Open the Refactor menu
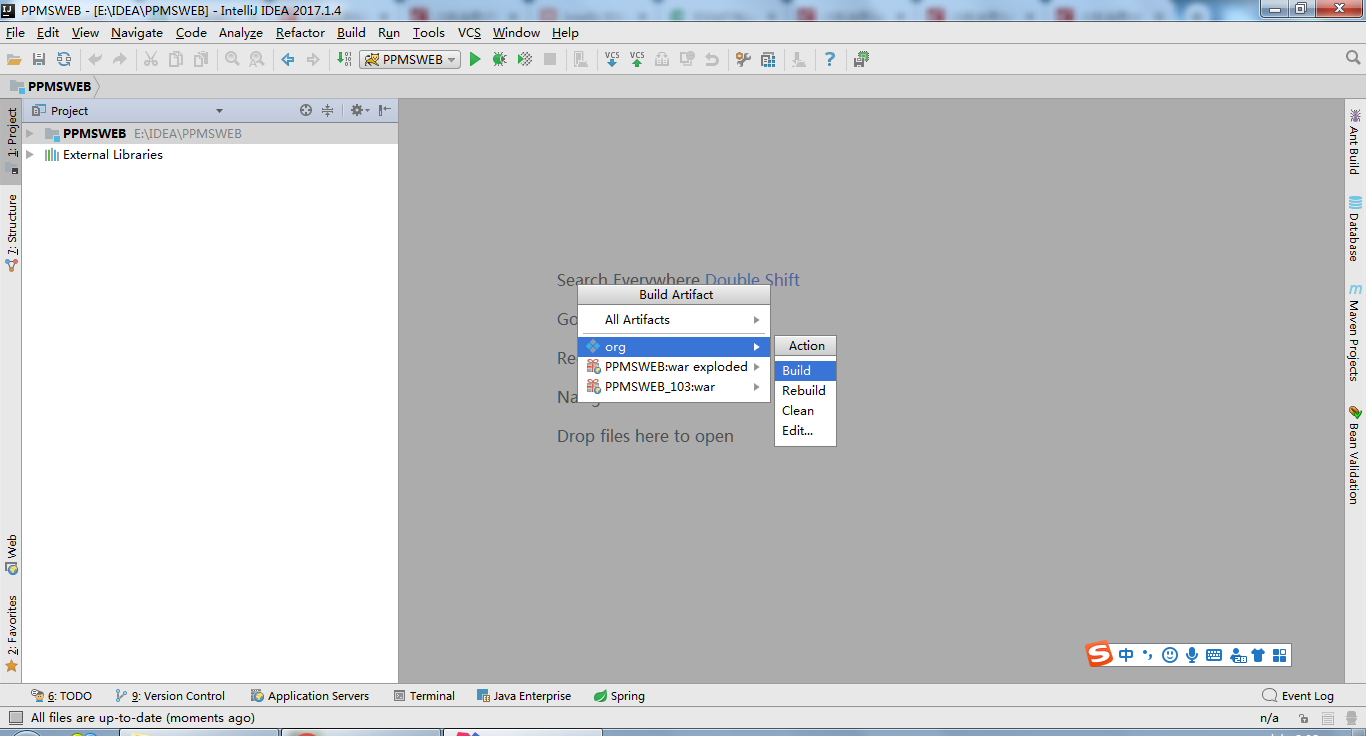Viewport: 1366px width, 736px height. coord(300,32)
